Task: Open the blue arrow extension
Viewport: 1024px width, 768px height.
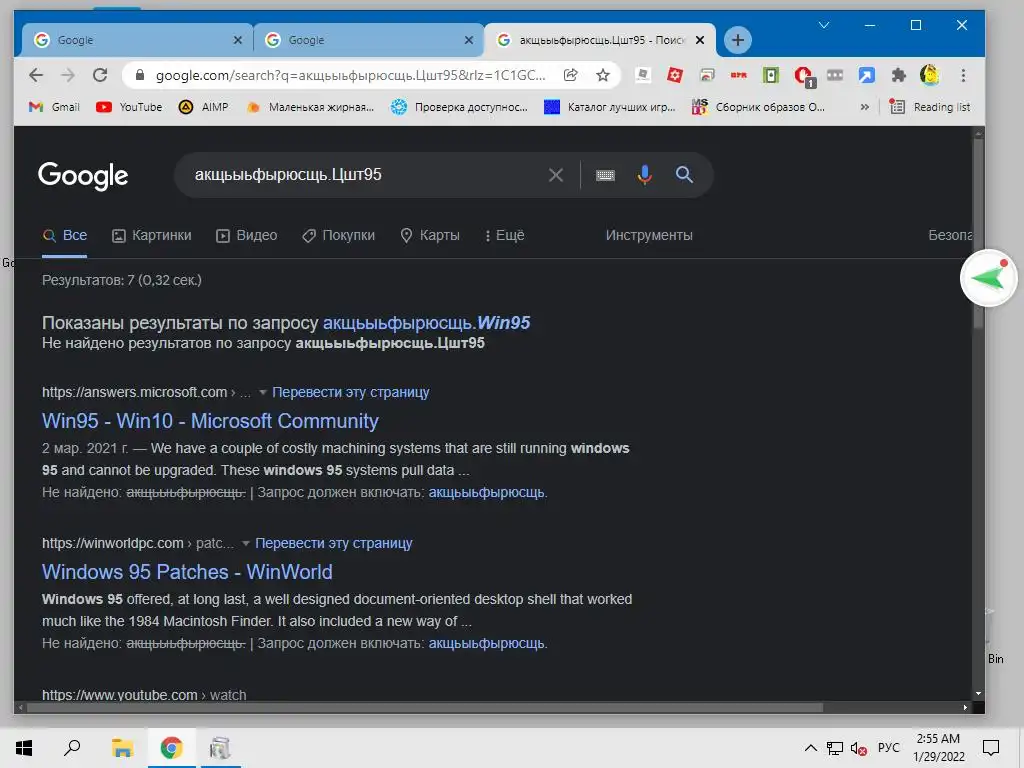Action: [x=867, y=75]
